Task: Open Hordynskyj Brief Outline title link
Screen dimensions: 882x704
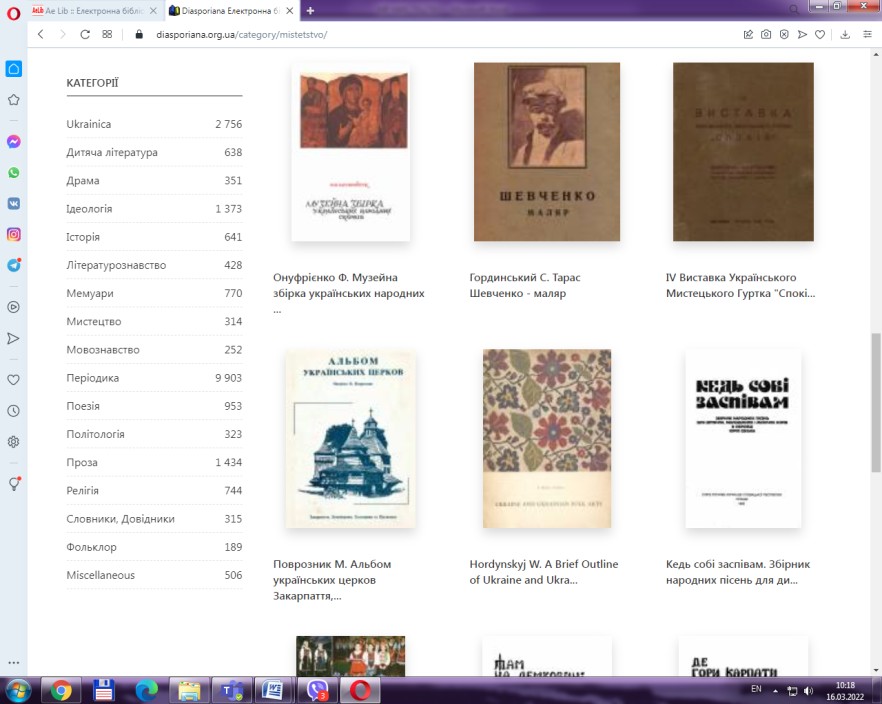Action: [544, 572]
